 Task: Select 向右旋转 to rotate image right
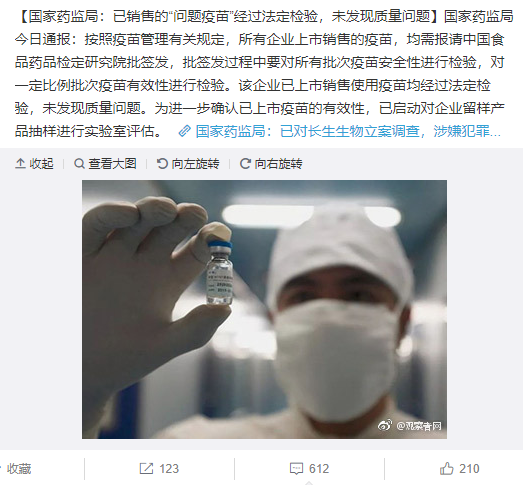click(271, 163)
